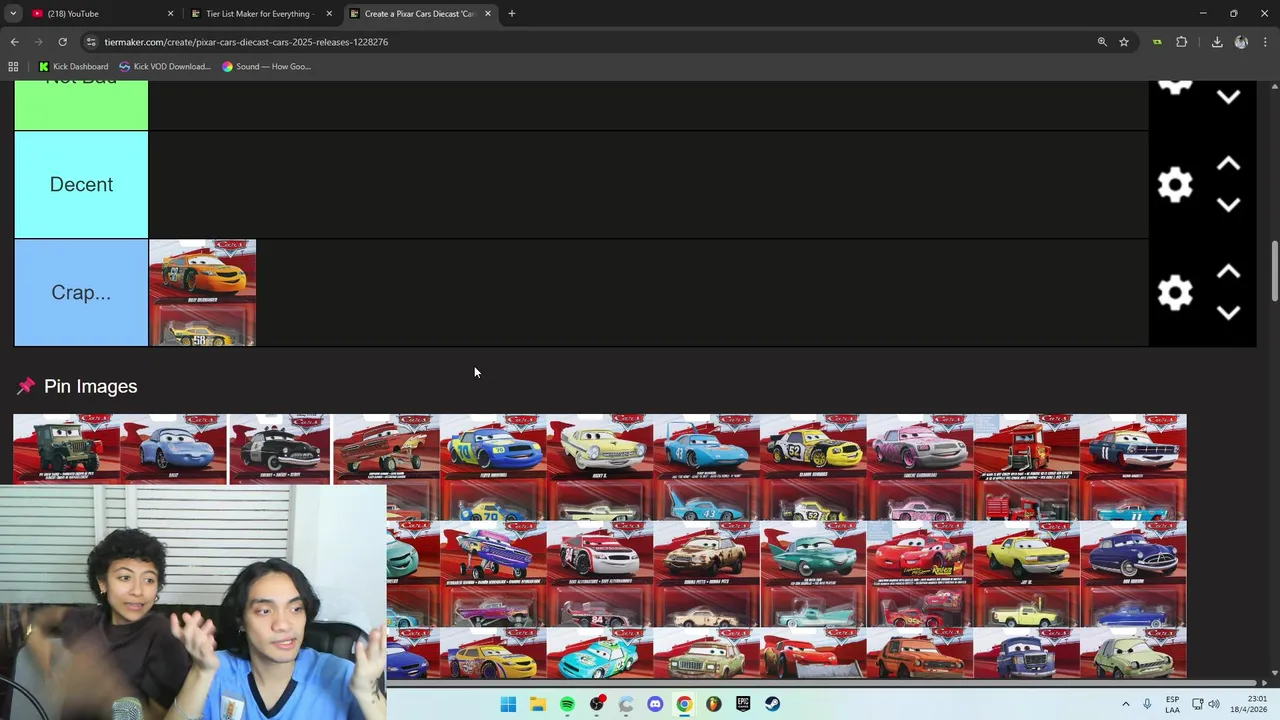
Task: Pick the navy Doc Hudson card
Action: point(1133,574)
